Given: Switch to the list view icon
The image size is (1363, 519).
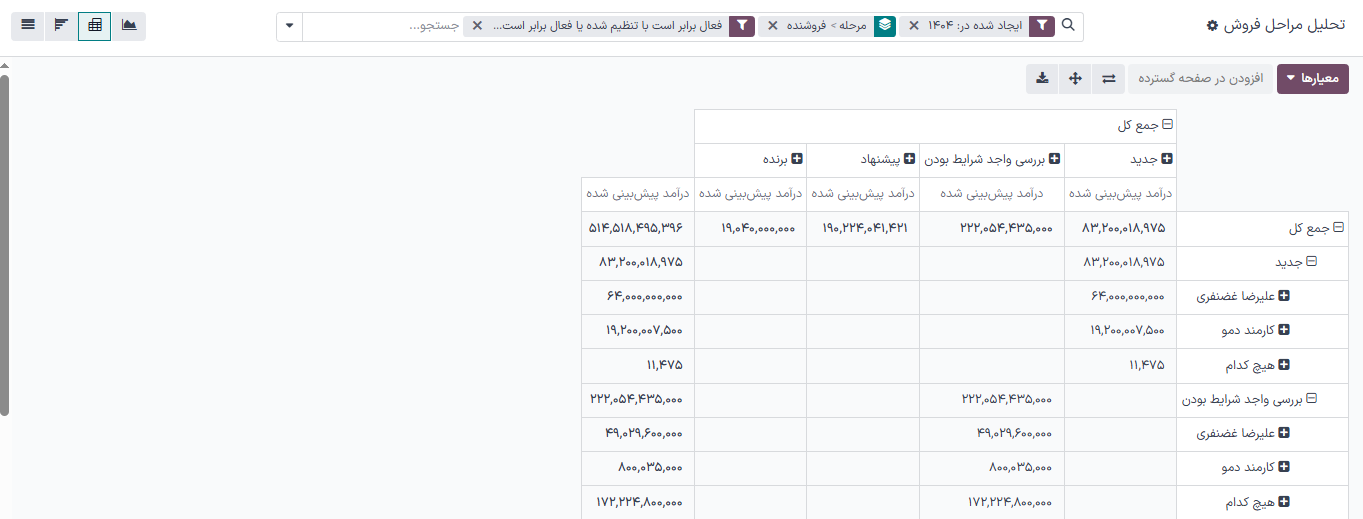Looking at the screenshot, I should tap(28, 25).
